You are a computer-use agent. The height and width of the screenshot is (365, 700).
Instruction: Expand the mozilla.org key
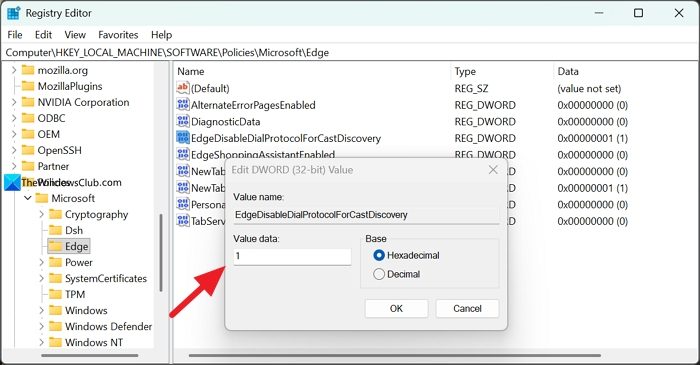pos(14,70)
